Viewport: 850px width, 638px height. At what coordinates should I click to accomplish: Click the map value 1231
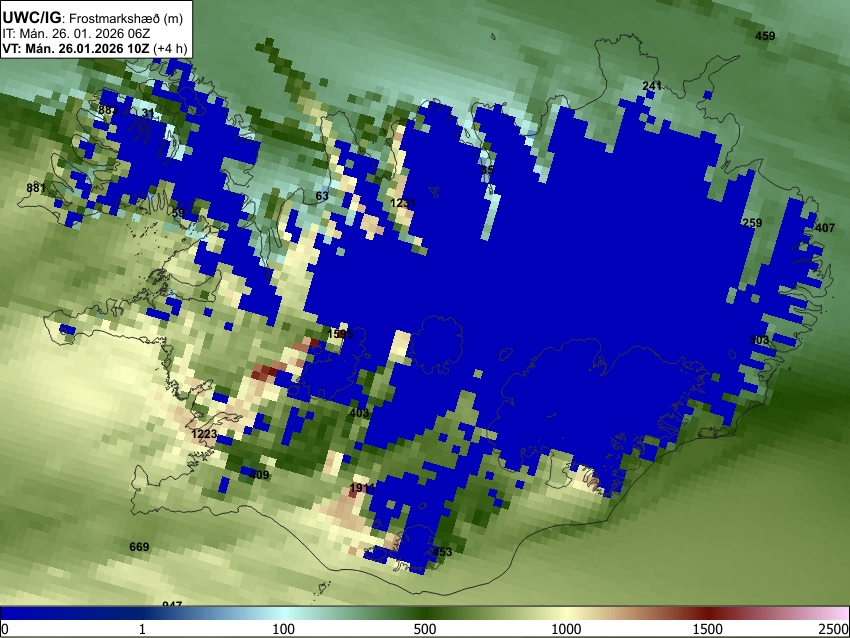(403, 203)
